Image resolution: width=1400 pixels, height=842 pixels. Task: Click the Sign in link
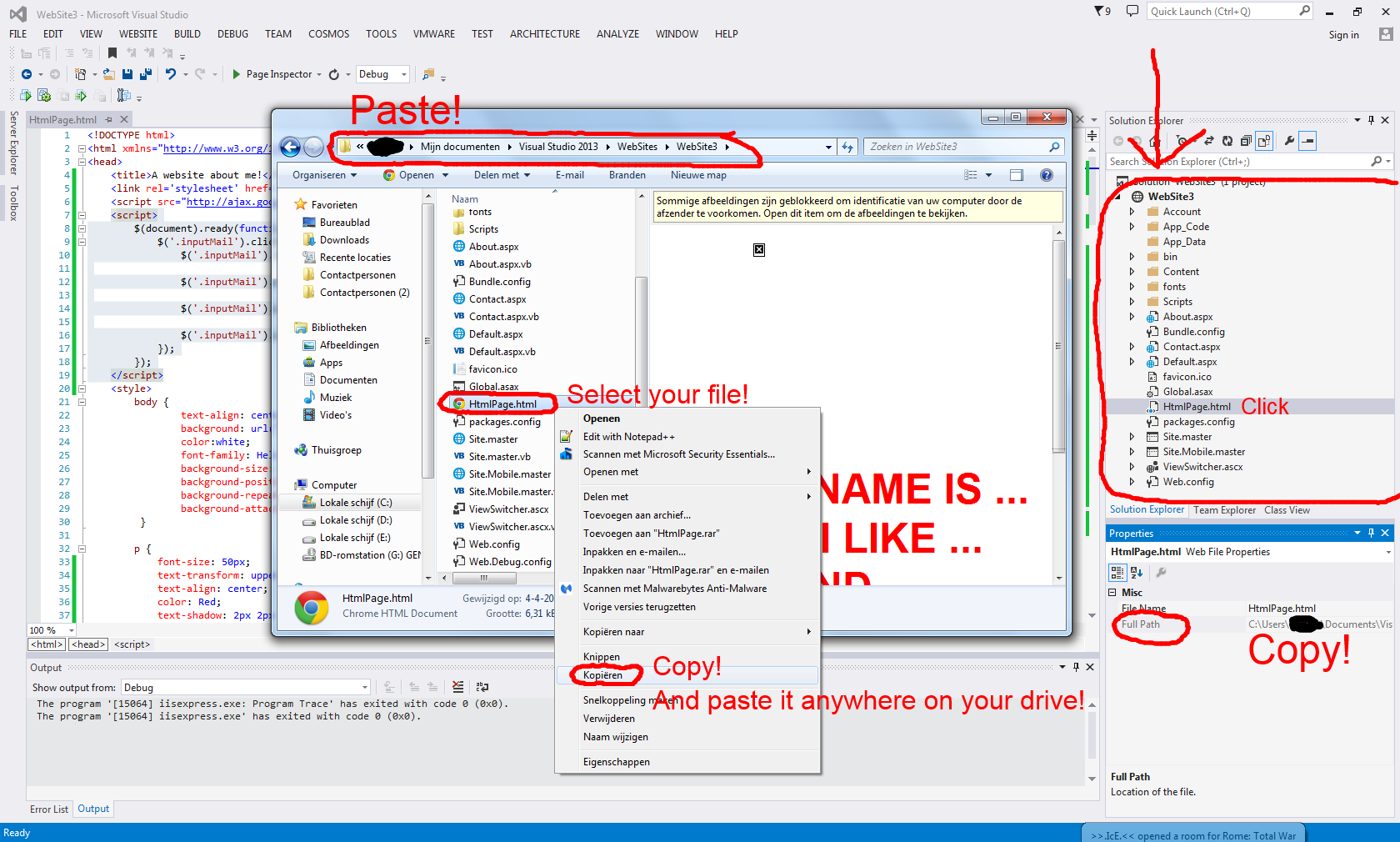point(1343,35)
